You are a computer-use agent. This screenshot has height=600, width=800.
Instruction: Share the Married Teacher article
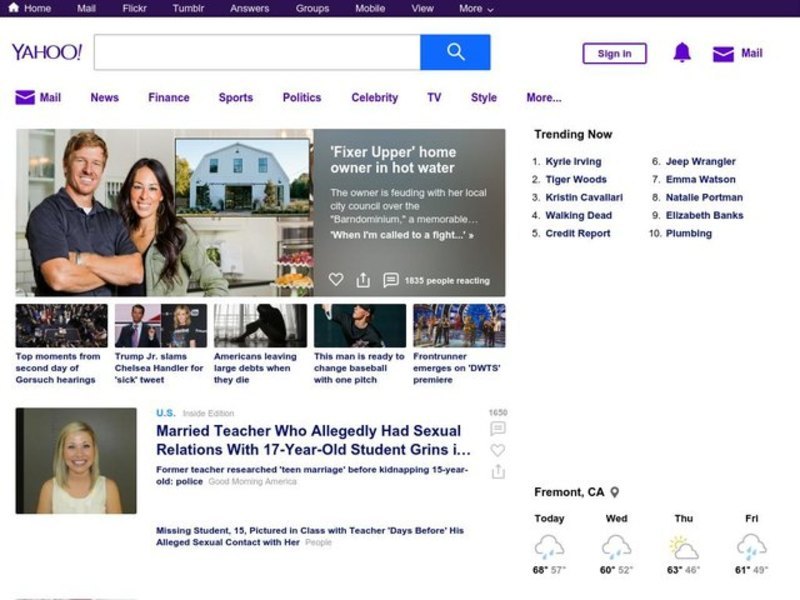click(x=498, y=471)
